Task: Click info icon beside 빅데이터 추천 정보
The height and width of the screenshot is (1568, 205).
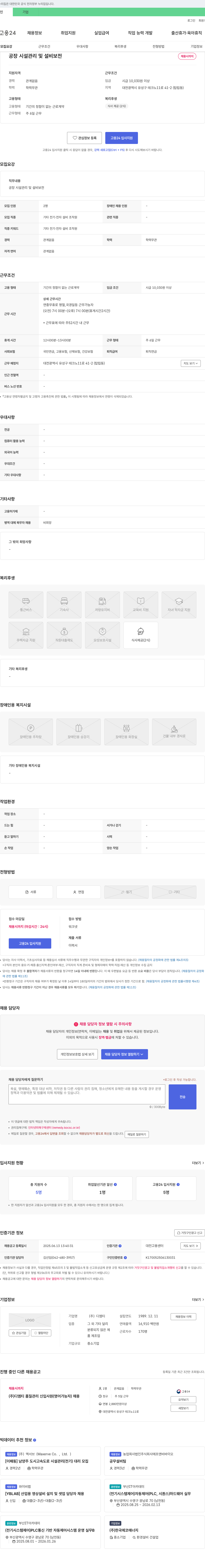Action: (x=35, y=1440)
